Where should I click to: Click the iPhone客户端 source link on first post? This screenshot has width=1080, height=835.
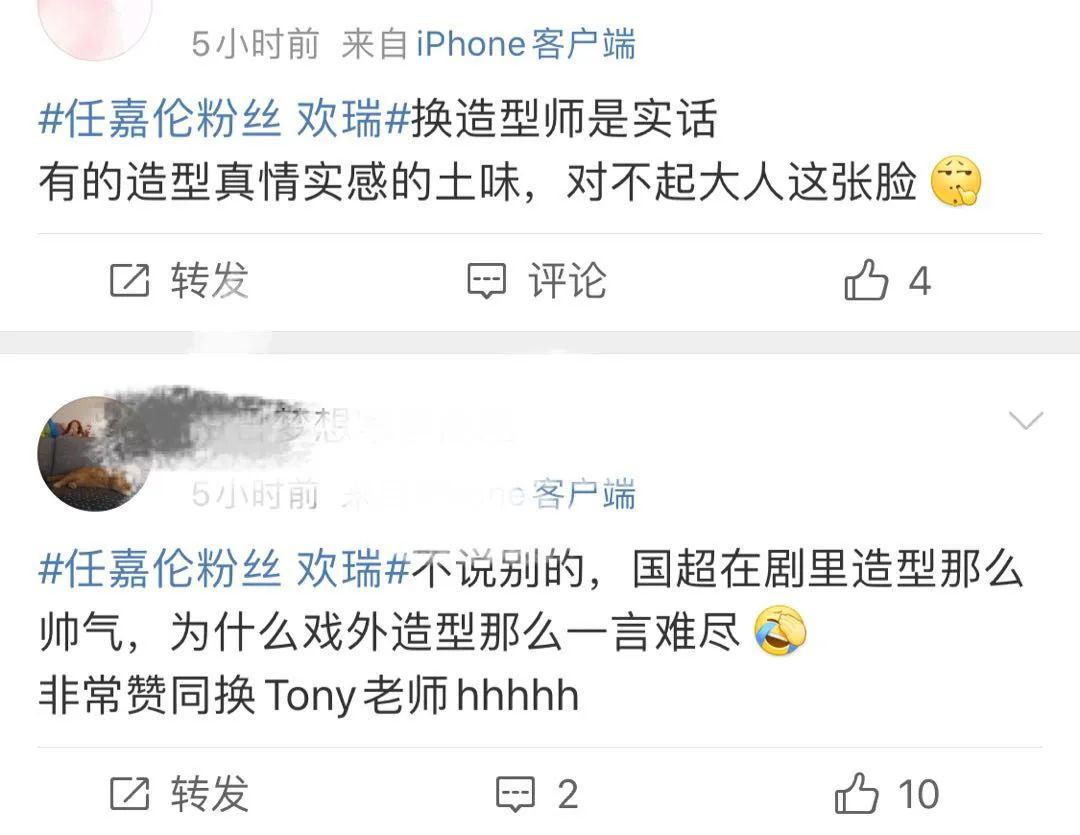coord(526,44)
